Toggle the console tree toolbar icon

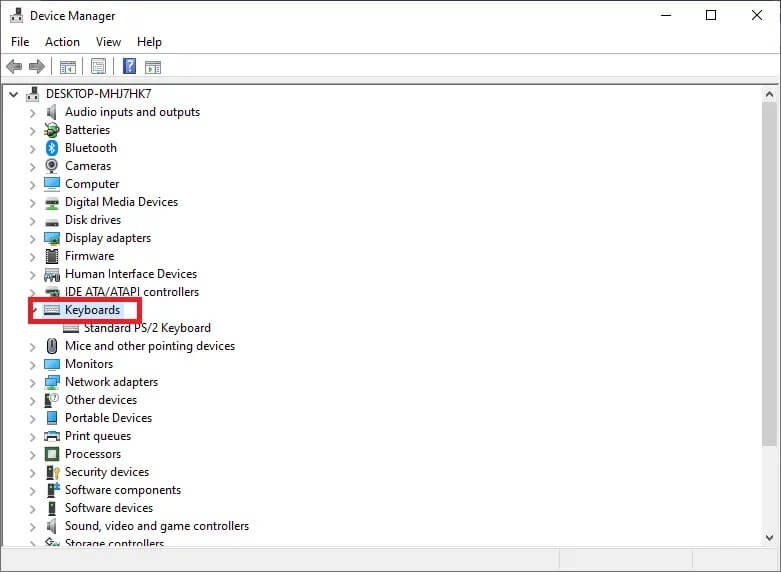pyautogui.click(x=68, y=66)
